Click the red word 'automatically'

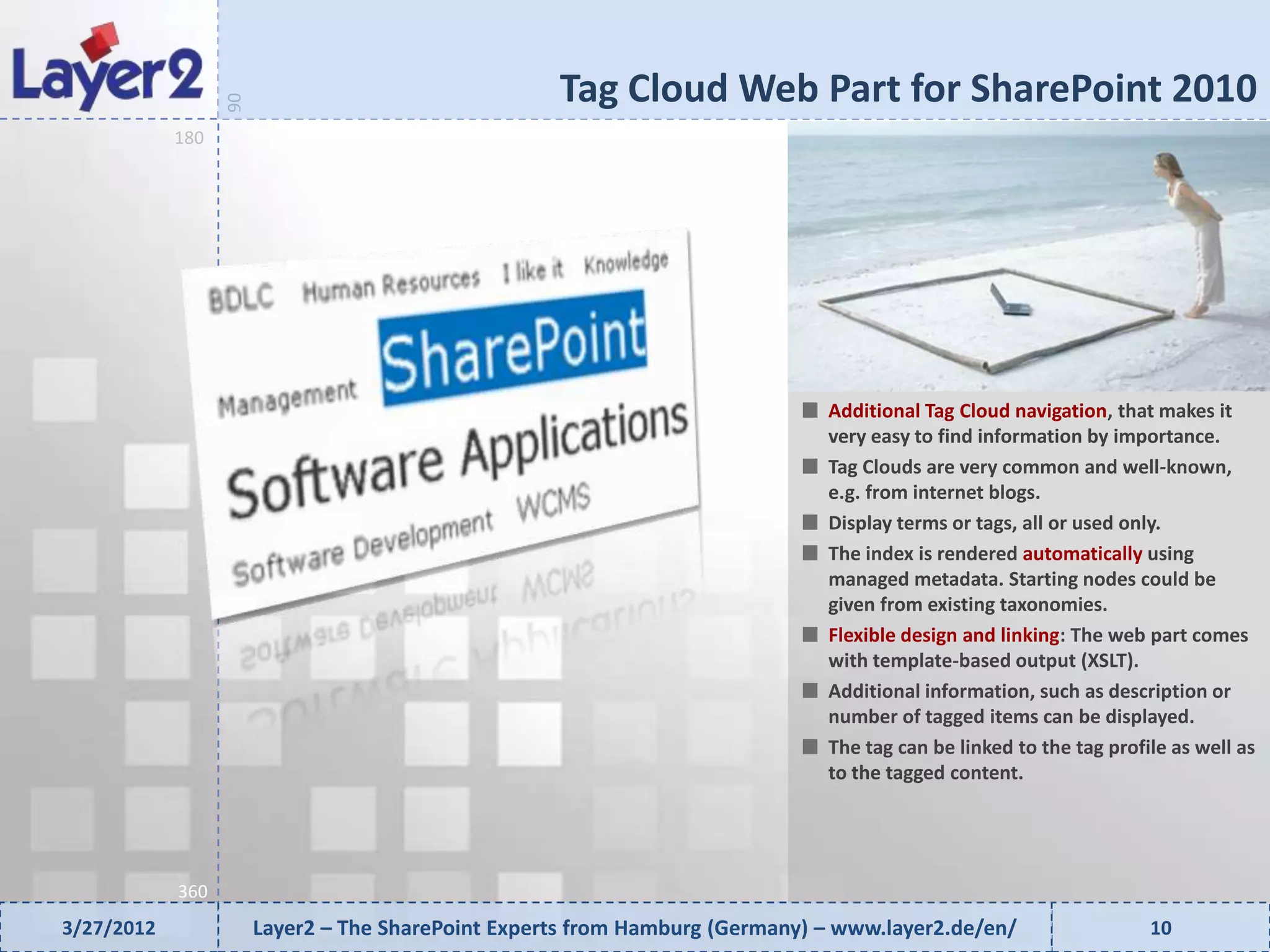(x=1082, y=553)
